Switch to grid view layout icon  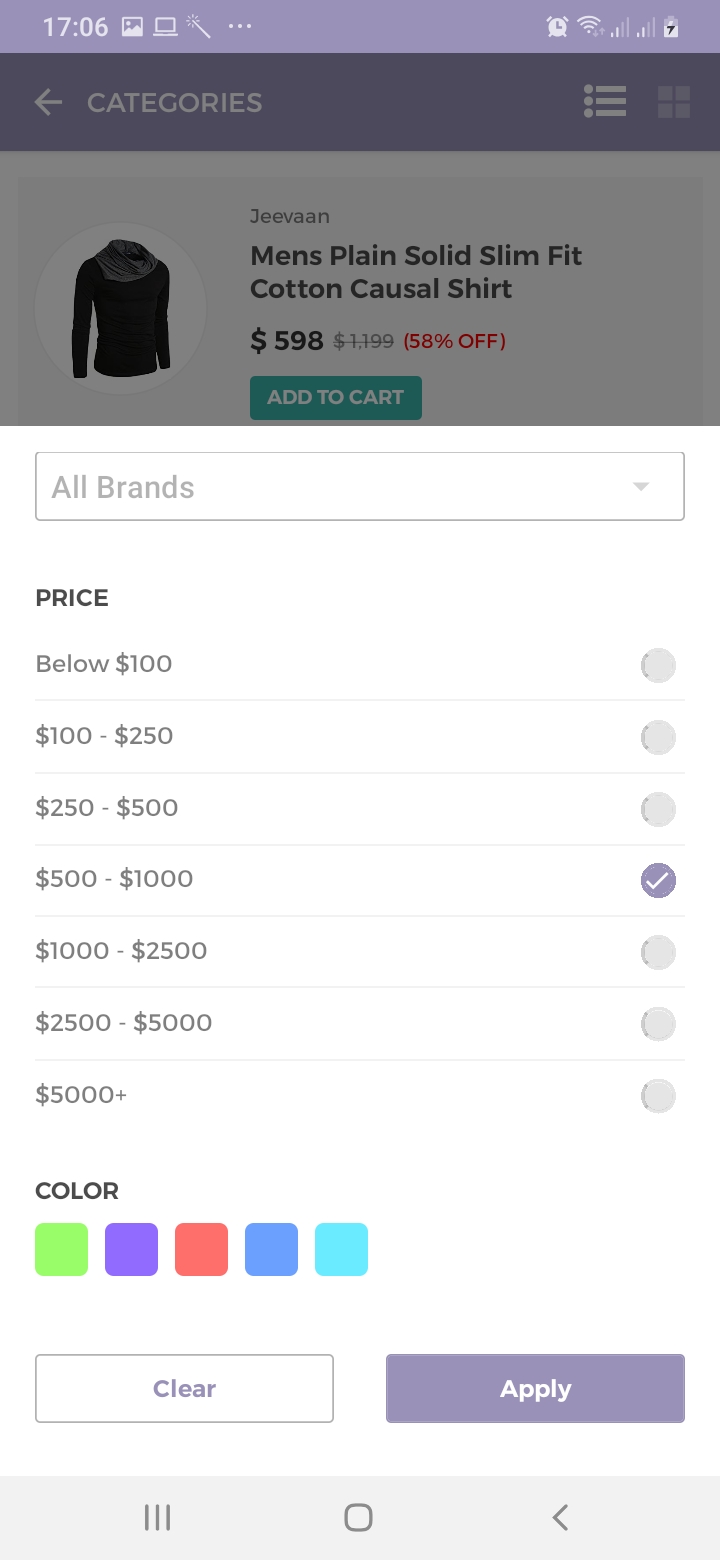674,102
